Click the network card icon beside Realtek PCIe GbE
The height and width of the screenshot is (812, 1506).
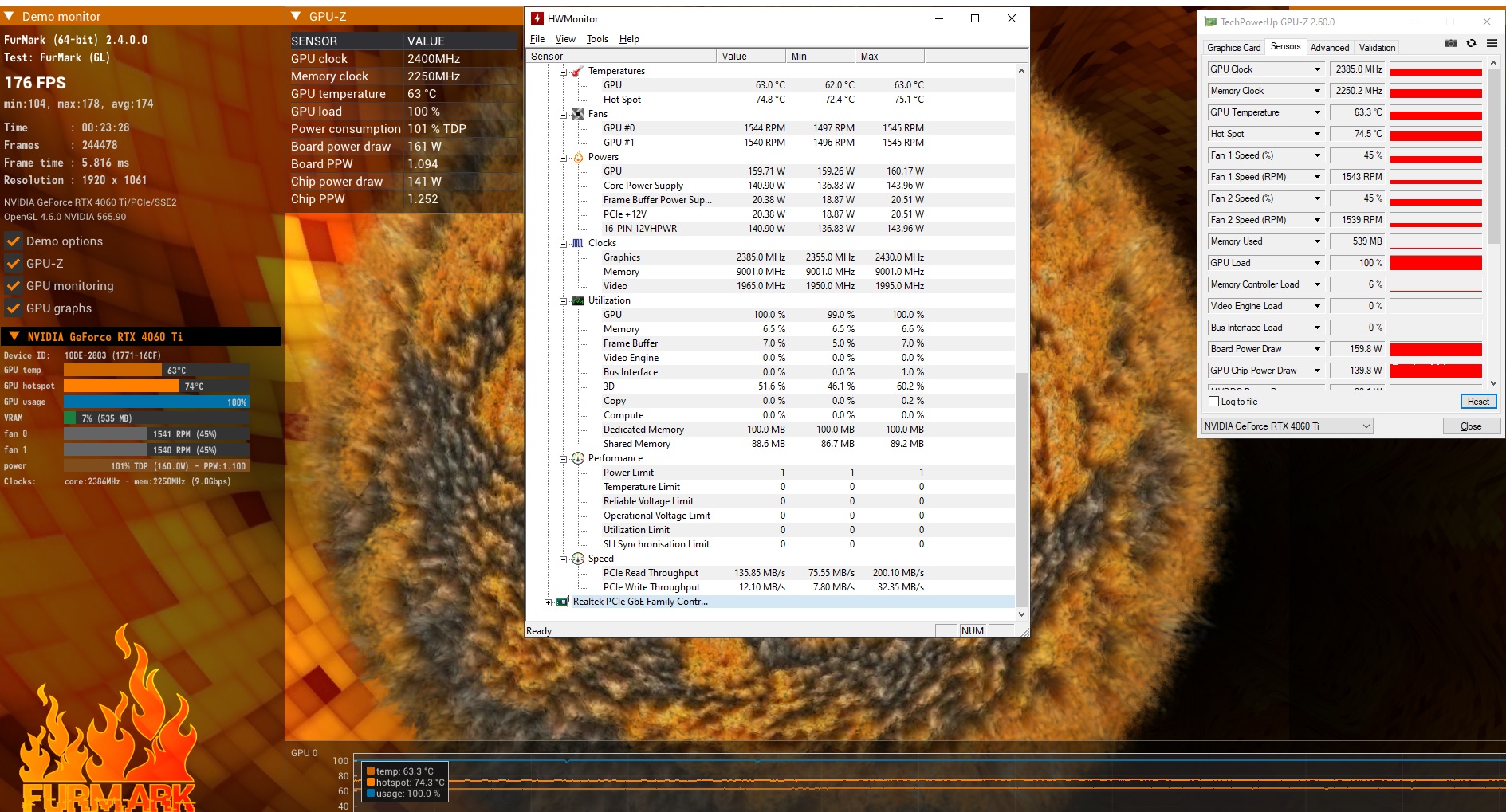coord(562,602)
